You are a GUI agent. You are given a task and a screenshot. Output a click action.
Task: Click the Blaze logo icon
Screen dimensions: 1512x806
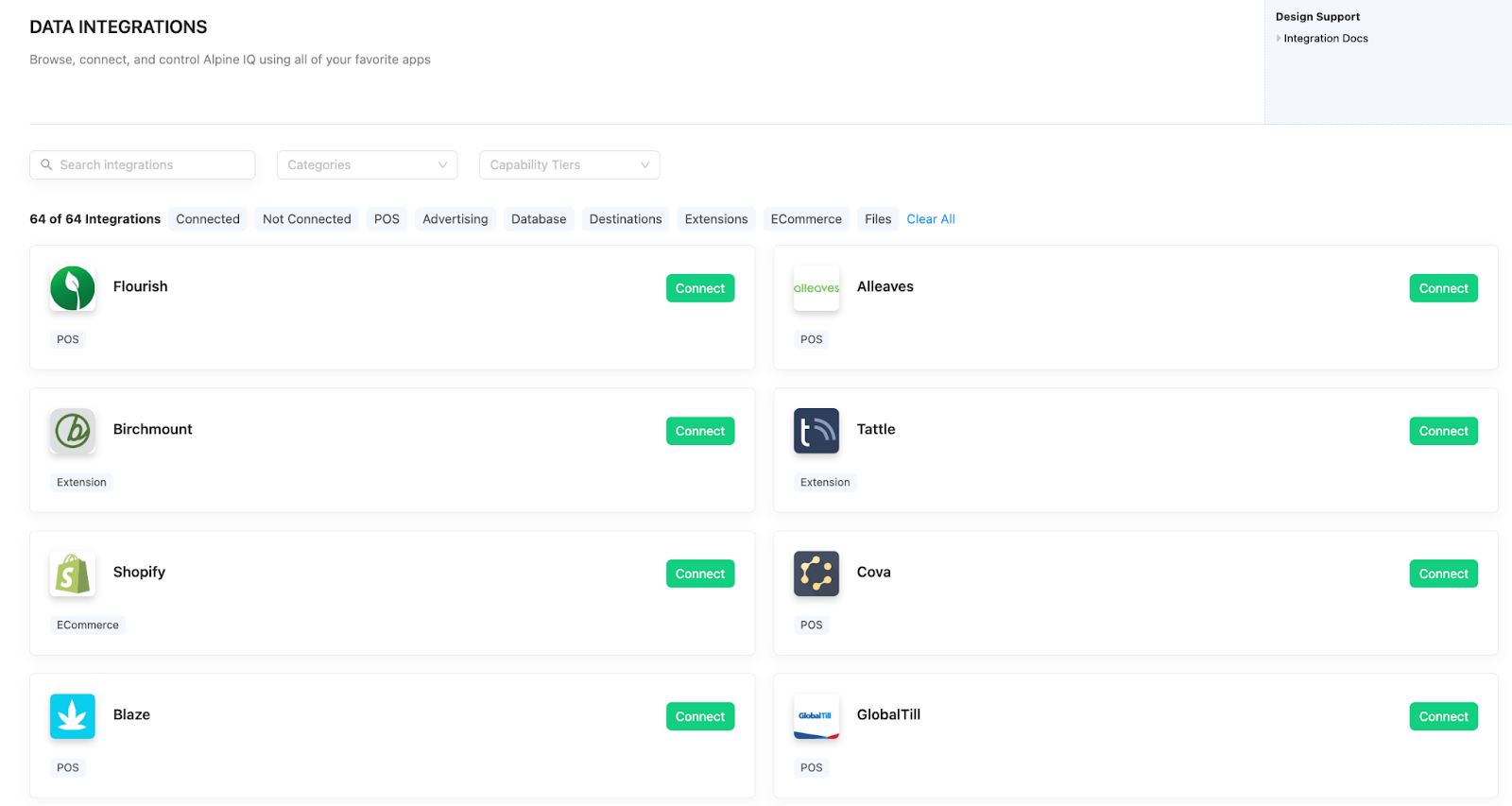pos(73,716)
